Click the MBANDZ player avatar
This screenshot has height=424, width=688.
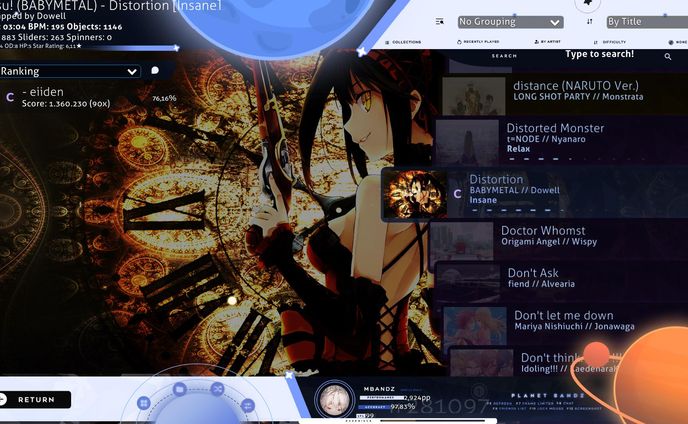[334, 399]
